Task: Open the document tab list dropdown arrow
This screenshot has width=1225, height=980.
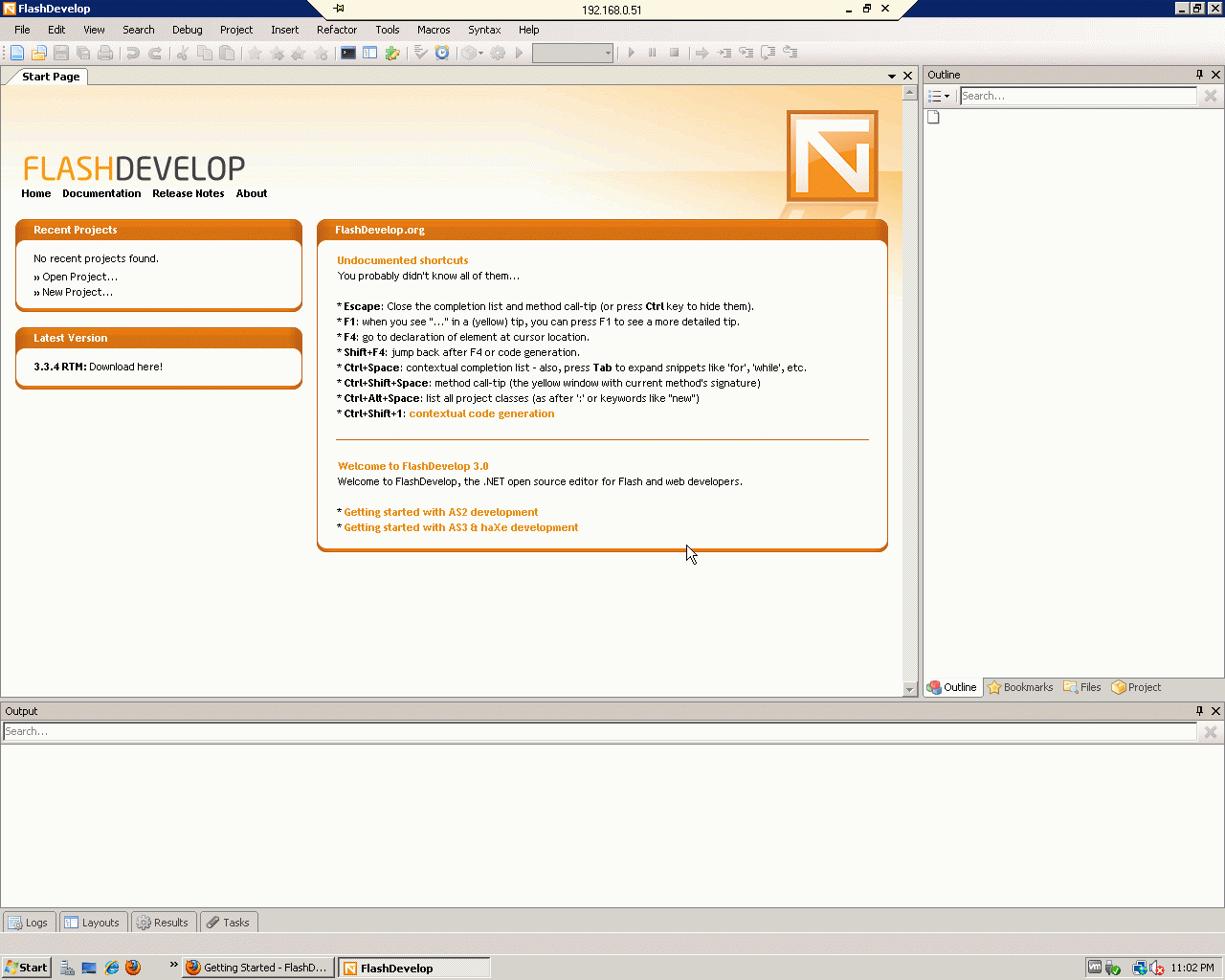Action: tap(892, 76)
